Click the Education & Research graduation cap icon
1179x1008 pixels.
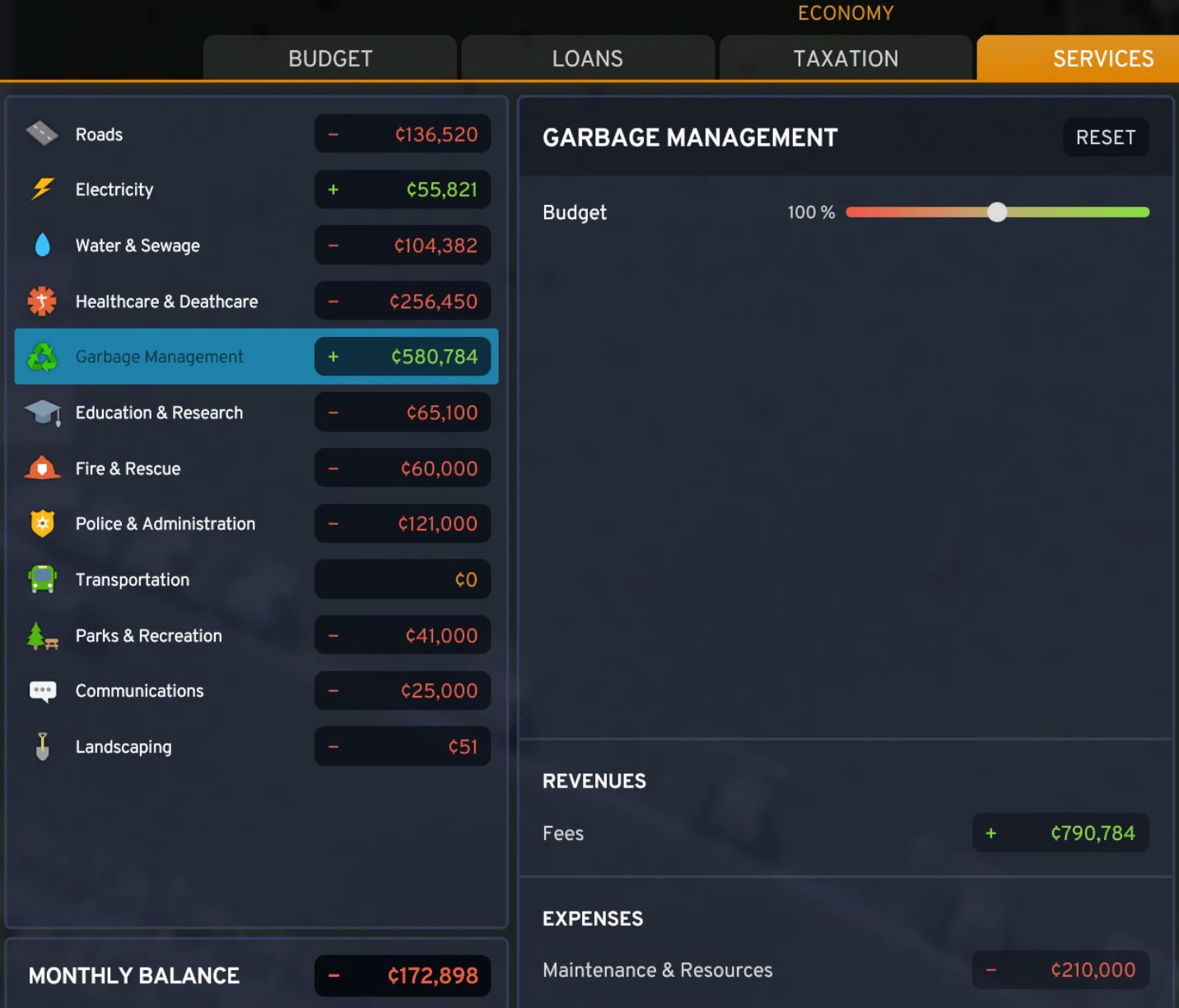[x=42, y=413]
